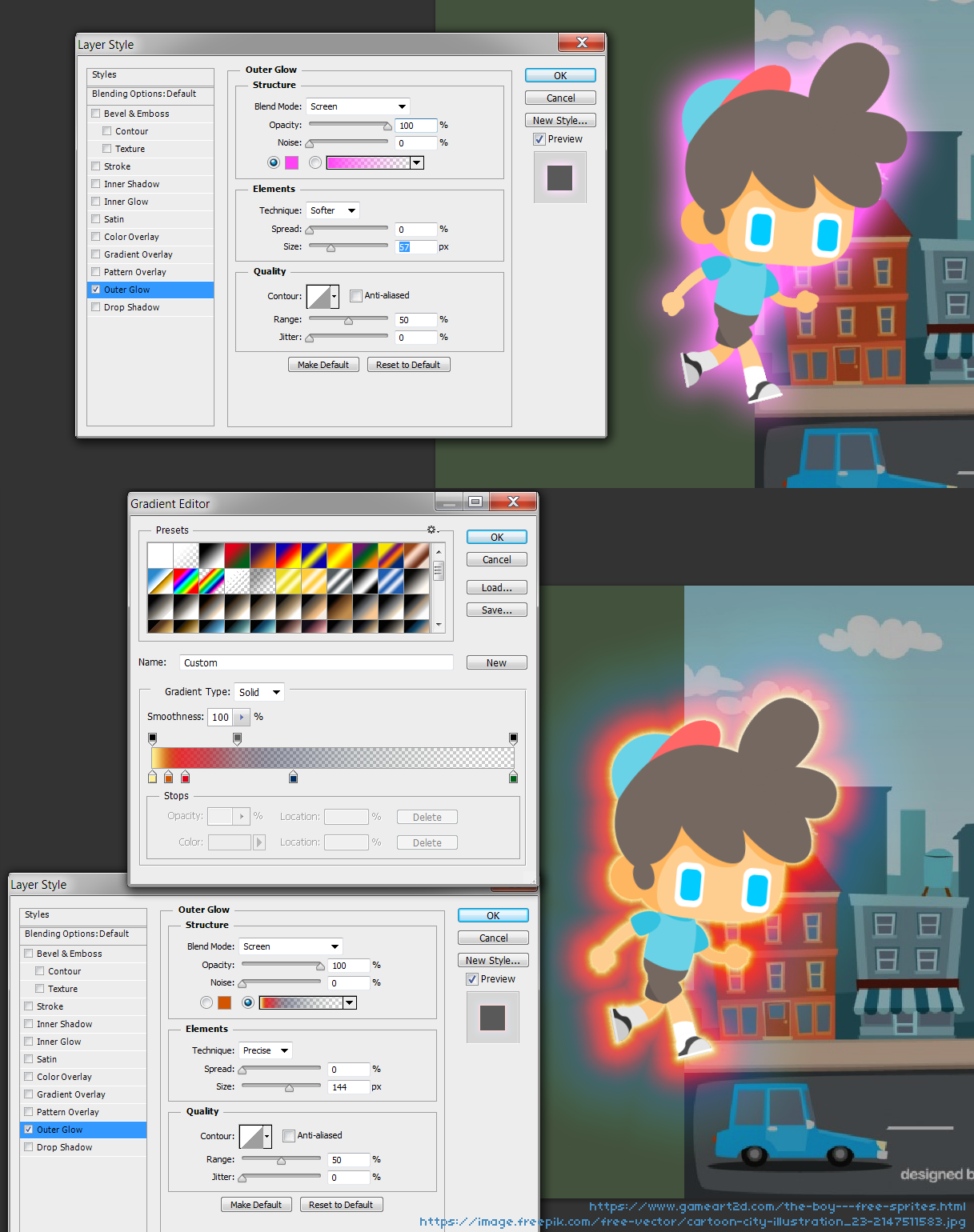
Task: Select Outer Glow row in top Layer Style
Action: pos(150,290)
